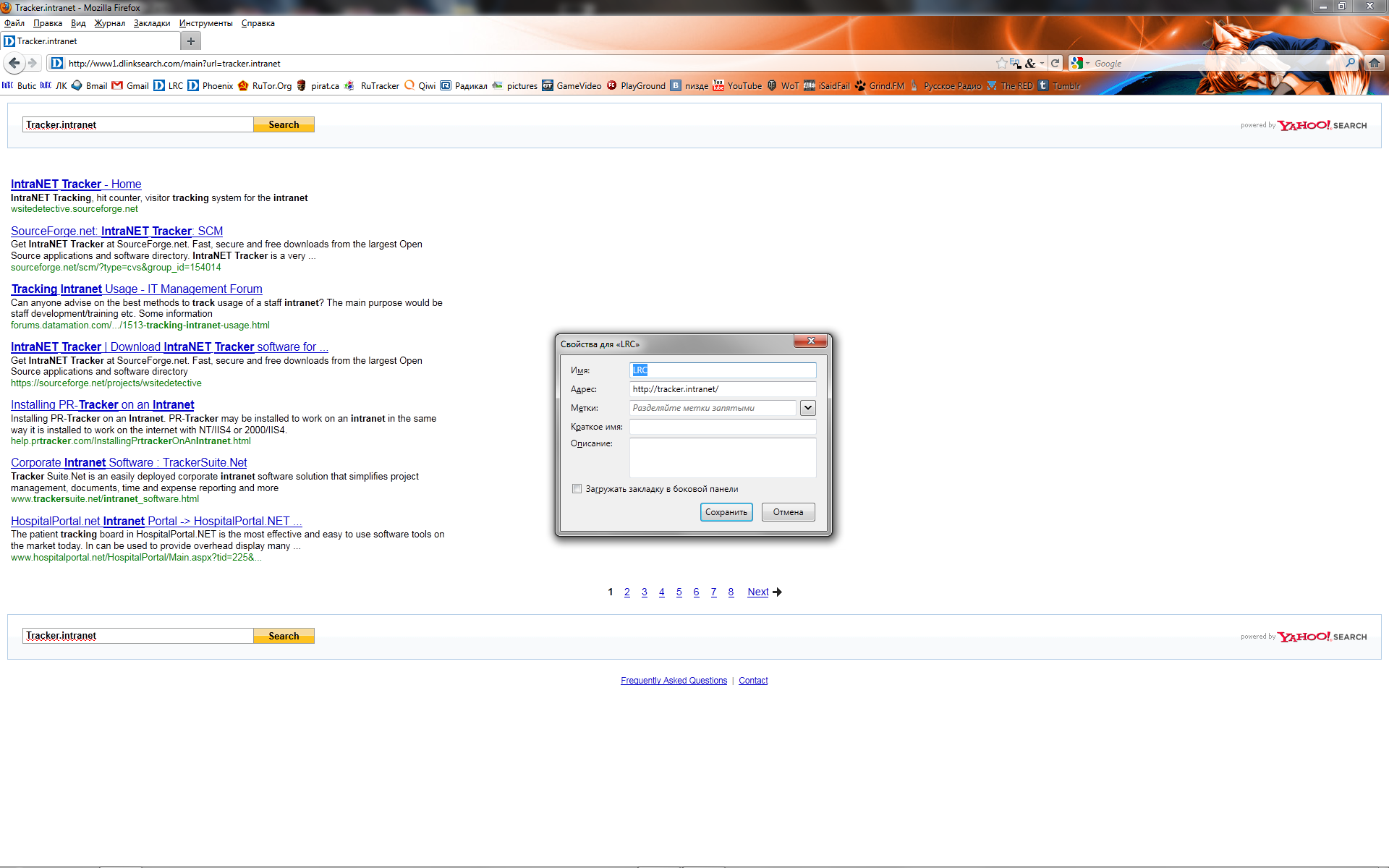Click the Google search magnifier icon

tap(1350, 63)
